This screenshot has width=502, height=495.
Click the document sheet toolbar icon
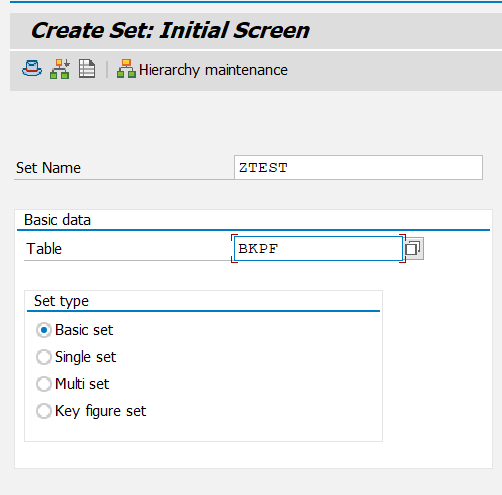87,69
